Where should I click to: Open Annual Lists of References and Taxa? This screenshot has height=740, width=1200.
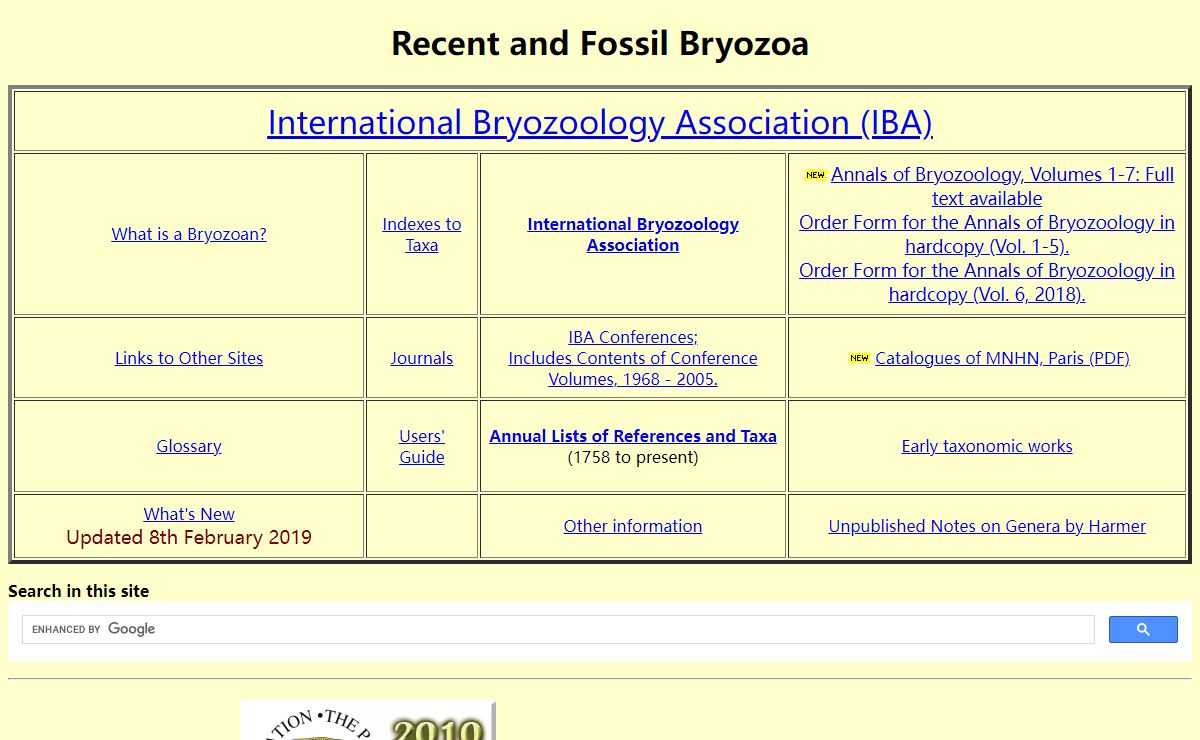[633, 436]
